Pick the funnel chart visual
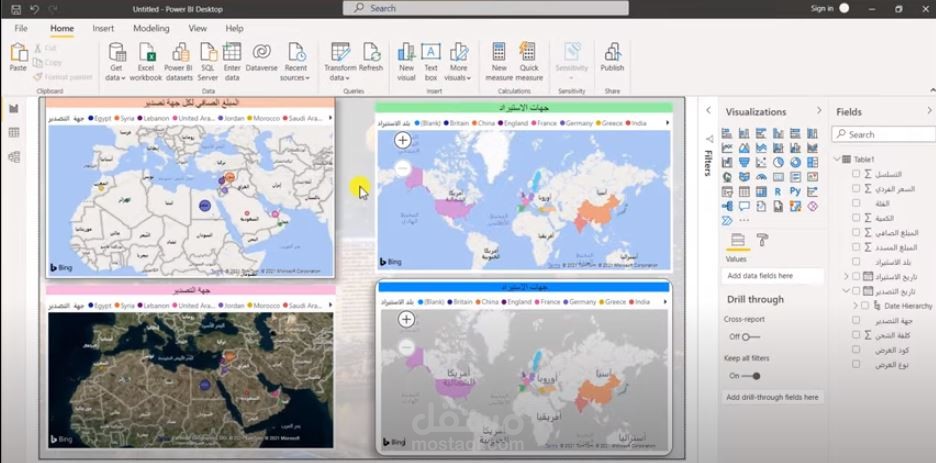Image resolution: width=936 pixels, height=463 pixels. point(744,162)
